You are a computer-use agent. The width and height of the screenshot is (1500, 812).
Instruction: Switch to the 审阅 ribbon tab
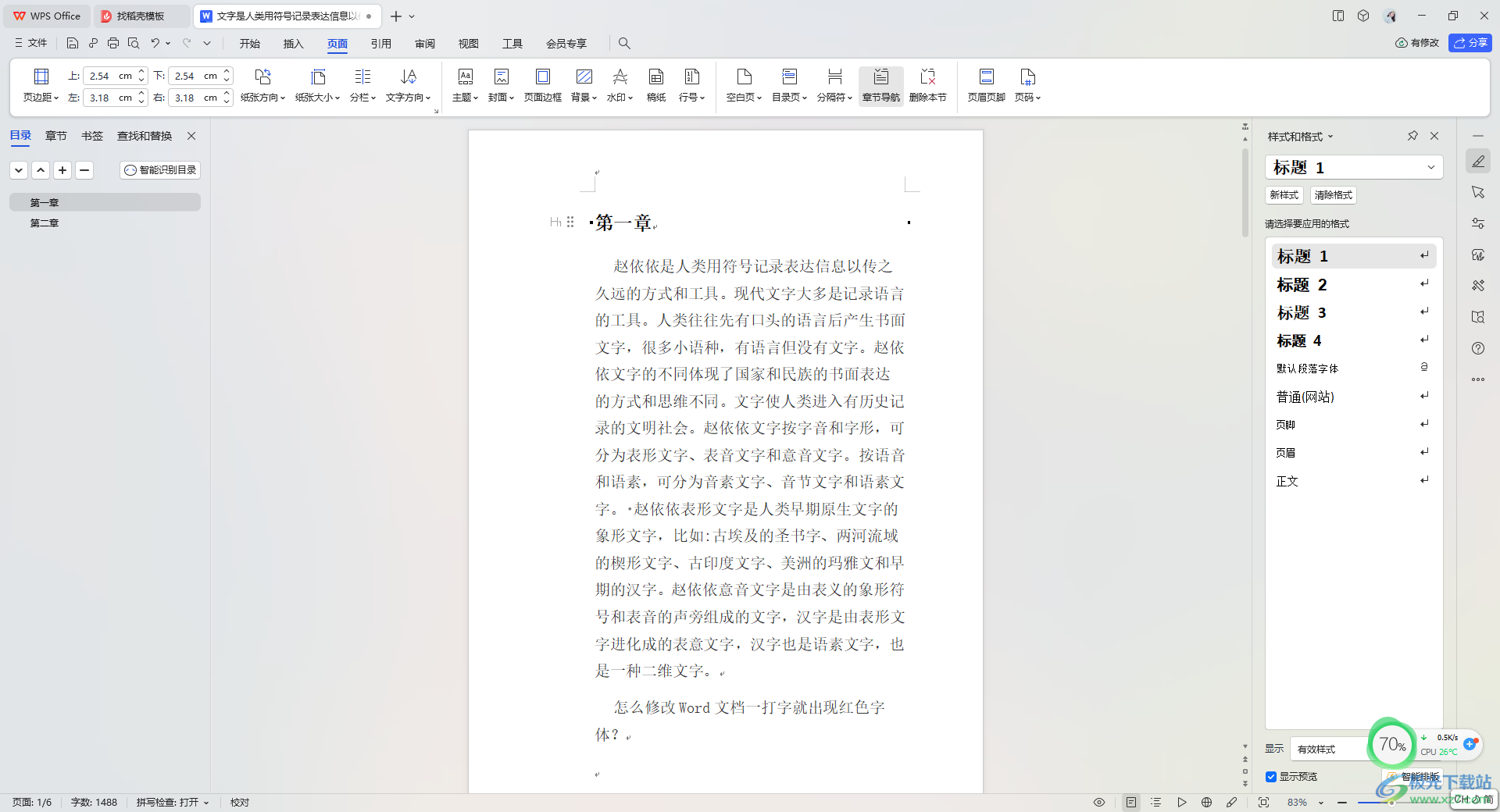(x=425, y=44)
